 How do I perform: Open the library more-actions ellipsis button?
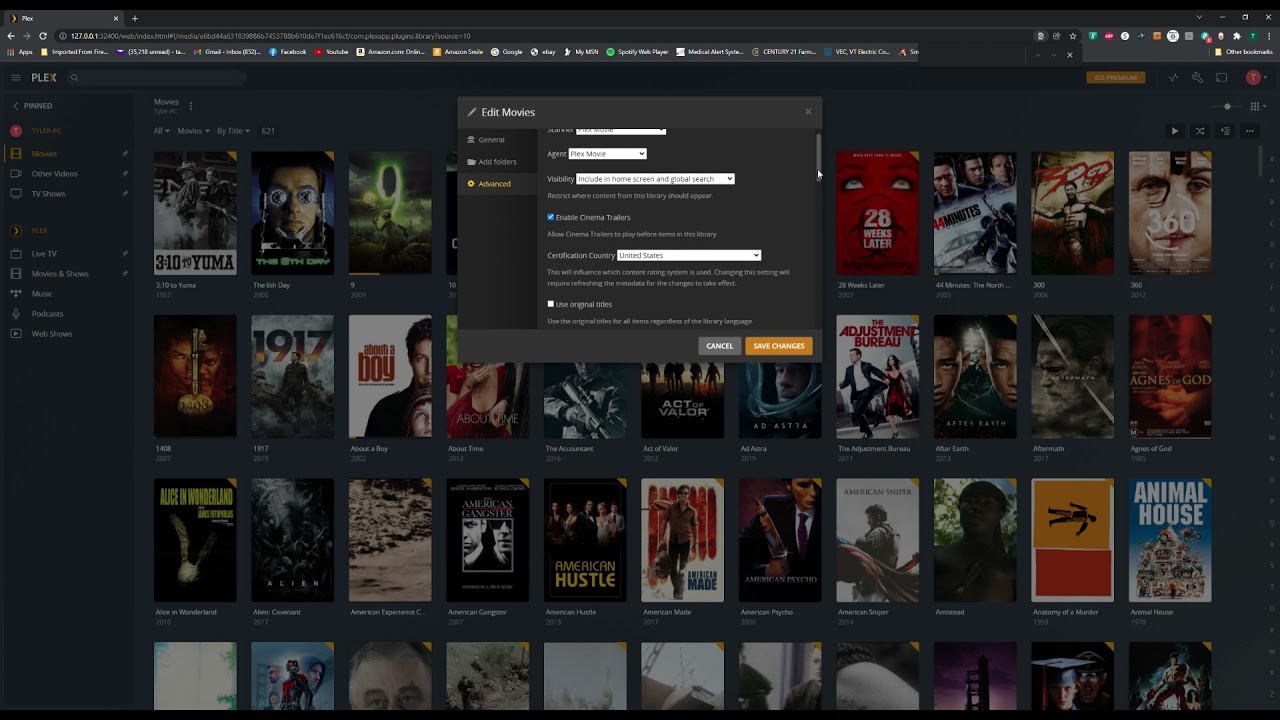pos(1250,131)
